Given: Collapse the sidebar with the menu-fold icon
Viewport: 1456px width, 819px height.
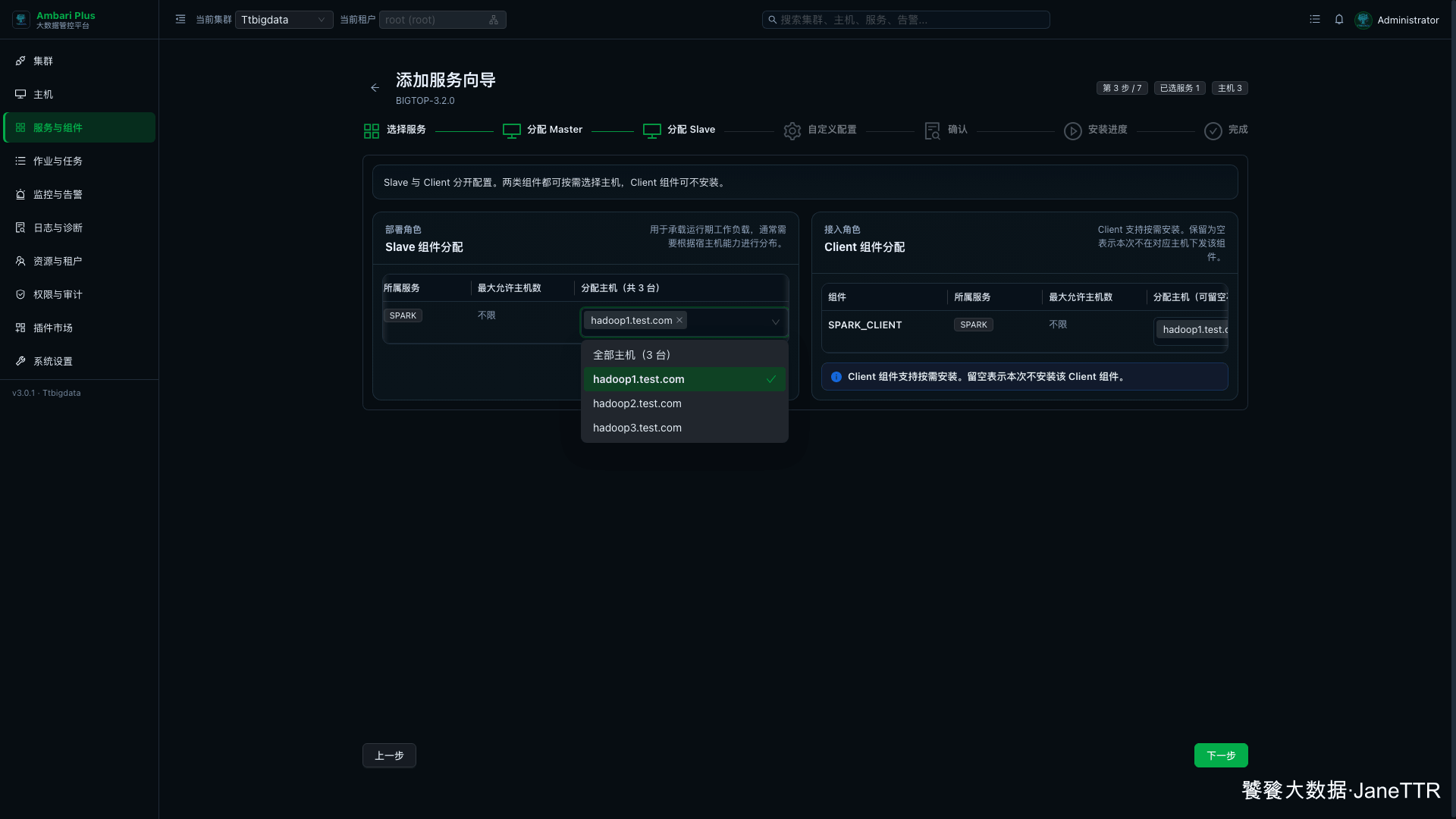Looking at the screenshot, I should 180,20.
